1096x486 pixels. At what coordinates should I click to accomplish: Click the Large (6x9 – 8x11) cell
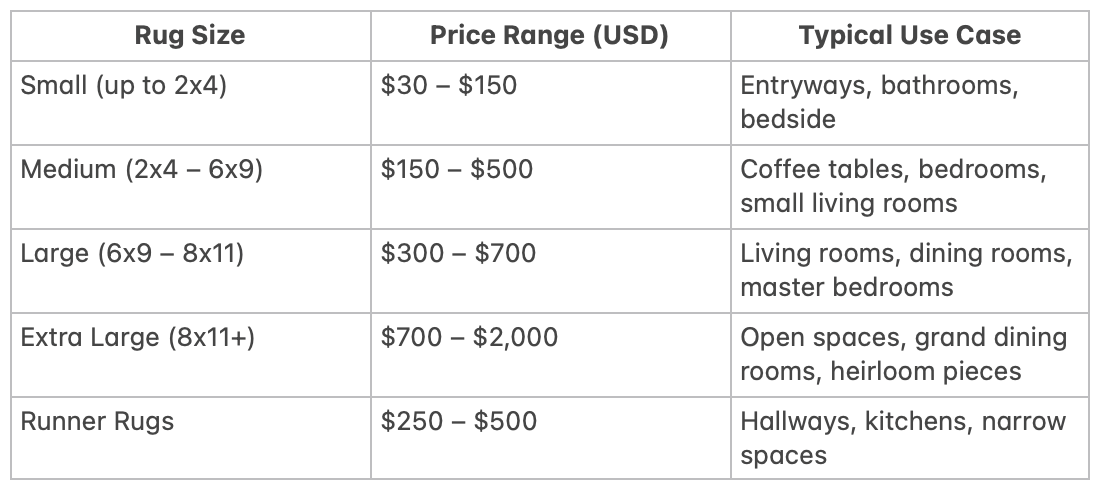click(132, 254)
